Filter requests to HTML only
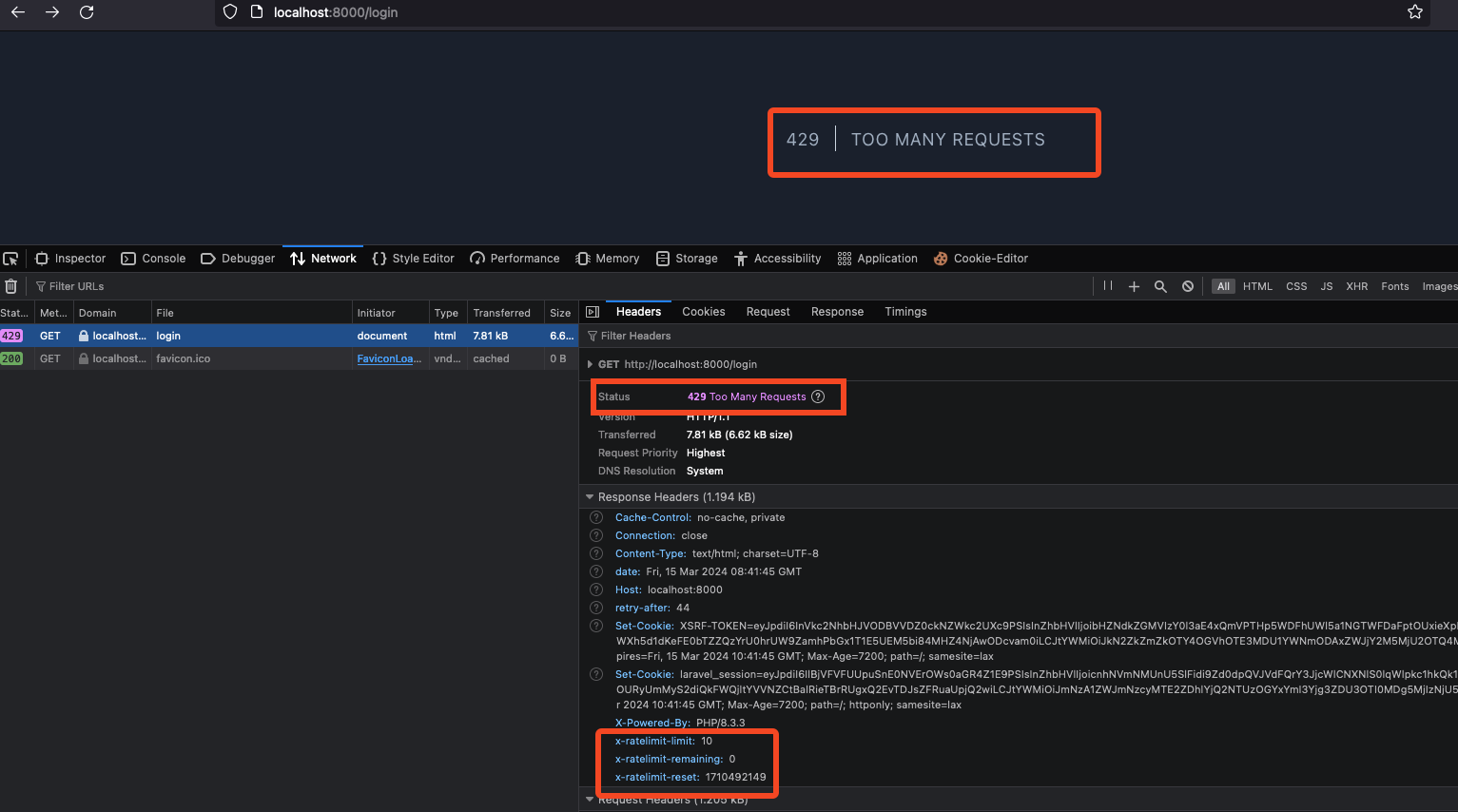Screen dimensions: 1458x812 1257,286
